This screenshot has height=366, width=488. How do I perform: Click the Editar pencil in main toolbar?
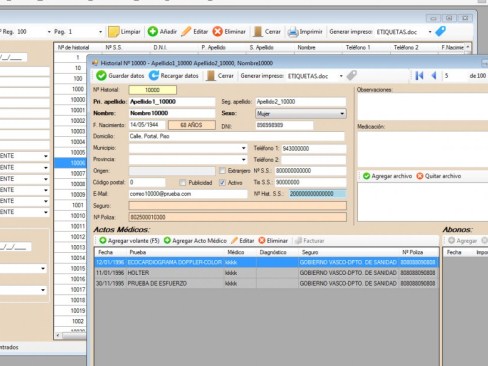coord(195,32)
